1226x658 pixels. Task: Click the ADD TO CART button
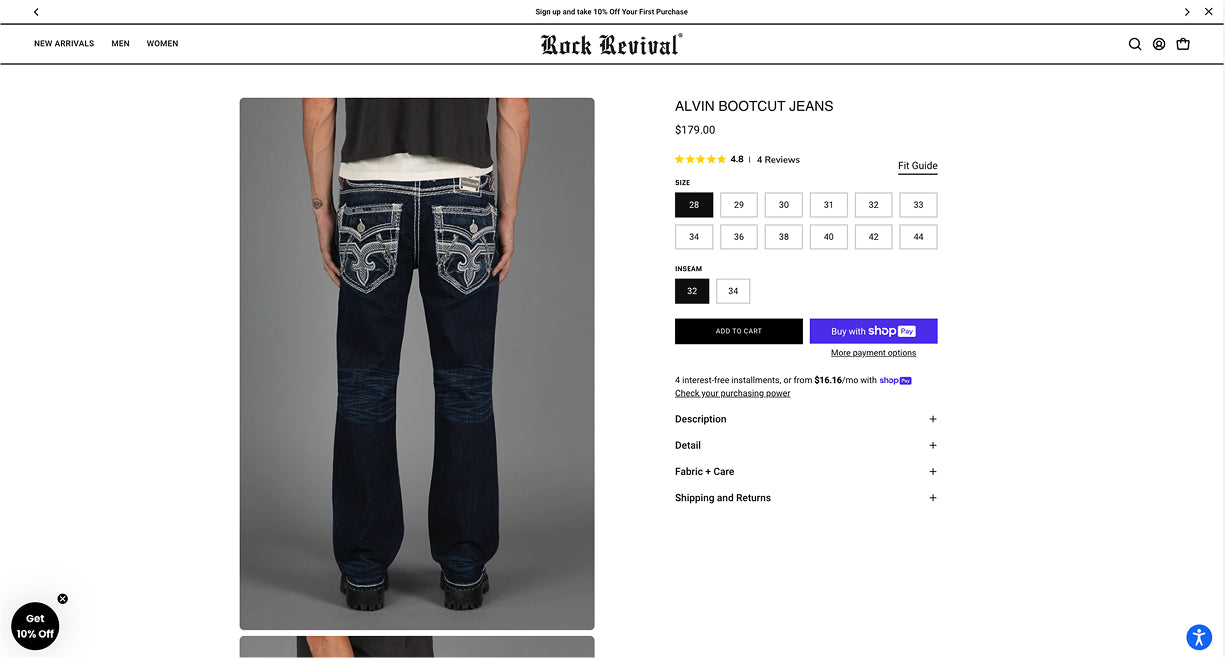pos(739,331)
